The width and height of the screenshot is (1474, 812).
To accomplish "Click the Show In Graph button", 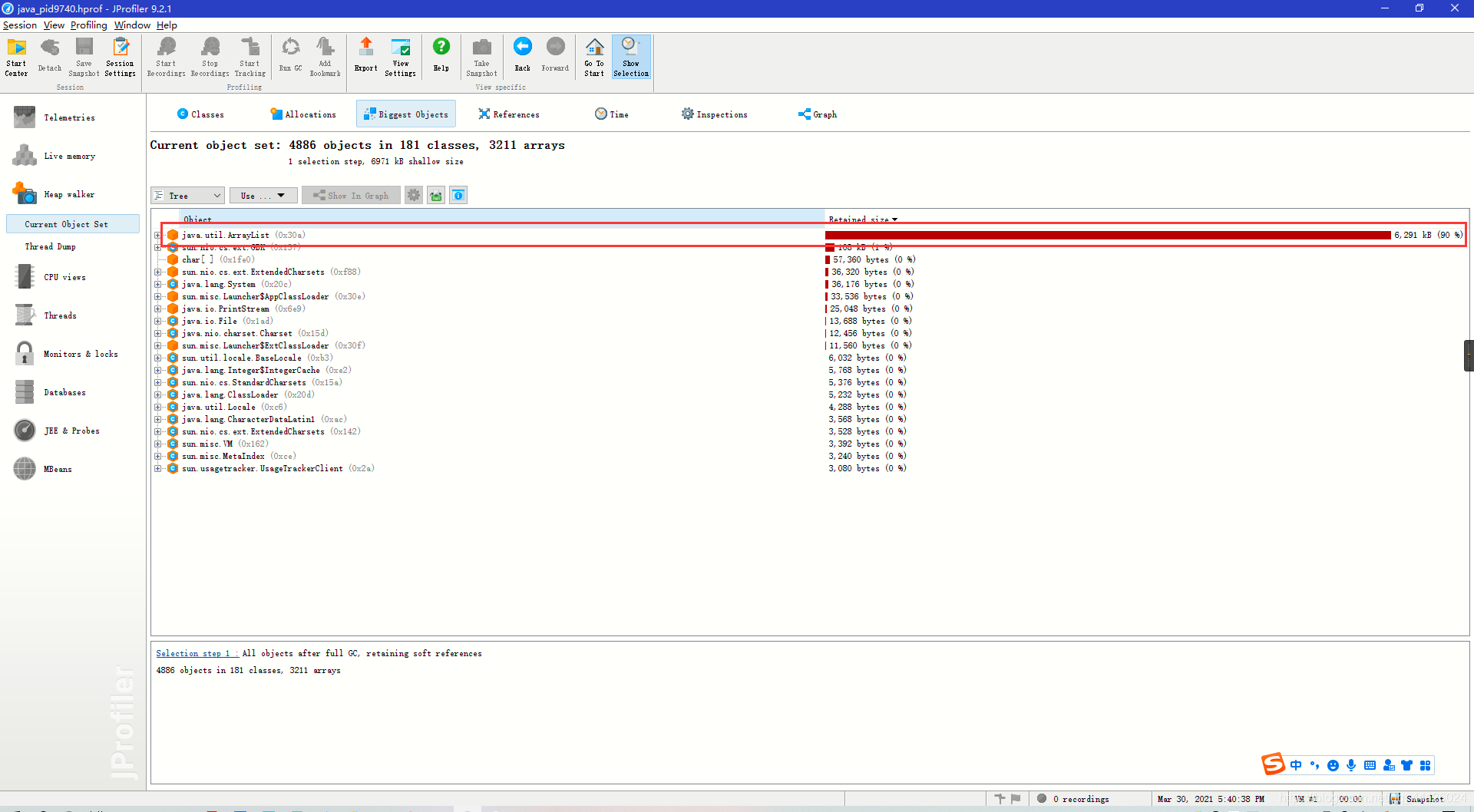I will pyautogui.click(x=351, y=196).
